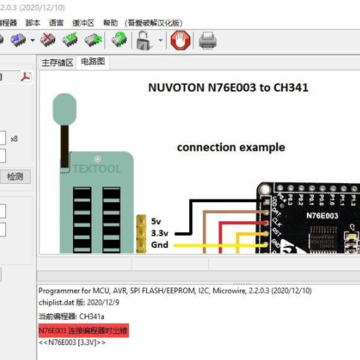Screen dimensions: 360x360
Task: Click the input field directly above 检测
Action: click(3, 156)
